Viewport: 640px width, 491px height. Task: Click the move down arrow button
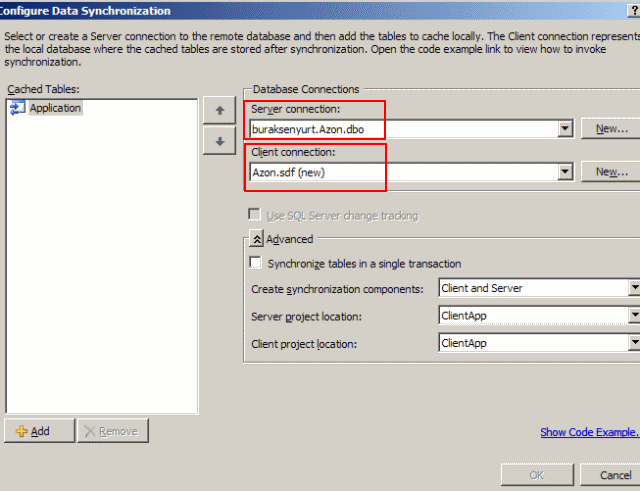click(218, 140)
